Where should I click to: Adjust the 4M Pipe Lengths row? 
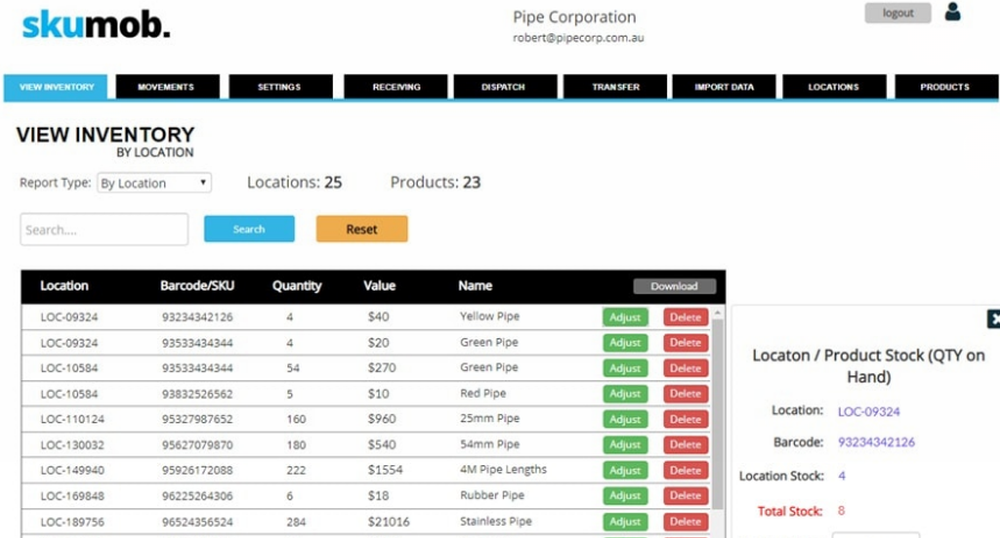(x=625, y=470)
